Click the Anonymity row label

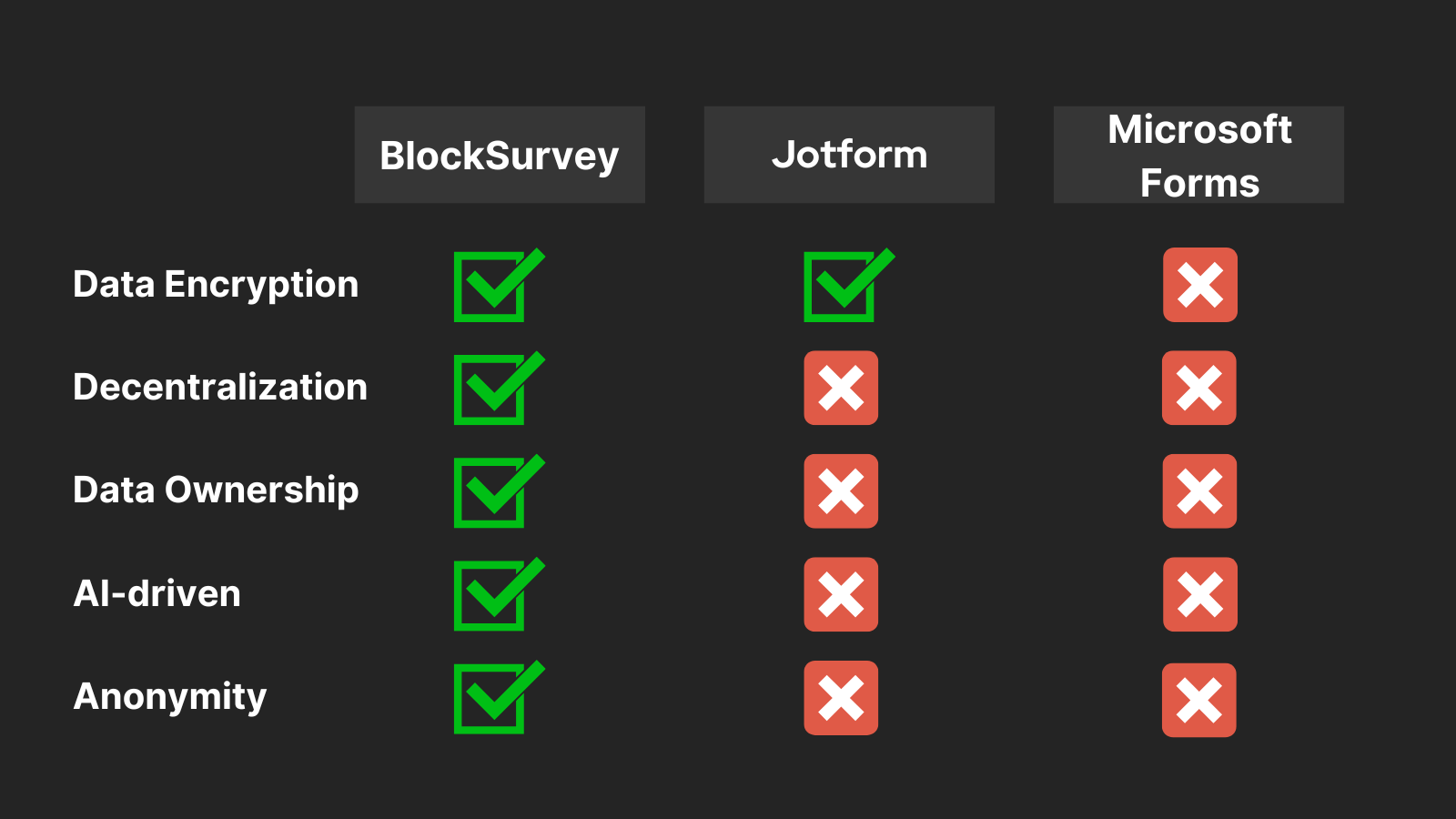click(x=170, y=697)
